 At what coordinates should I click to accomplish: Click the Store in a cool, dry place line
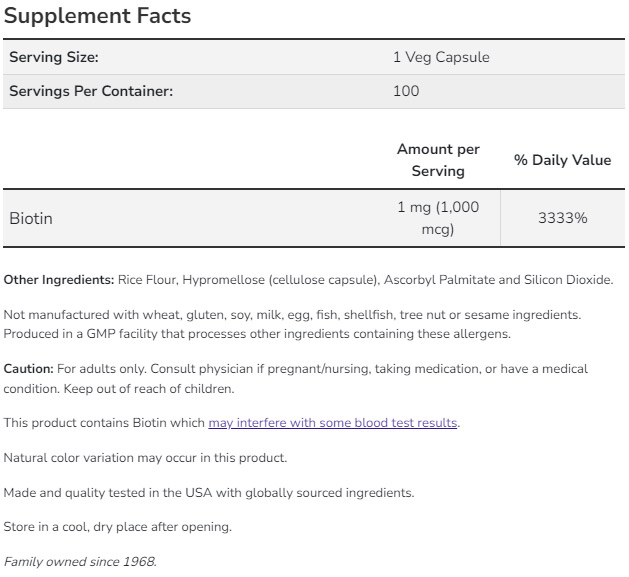click(x=117, y=527)
